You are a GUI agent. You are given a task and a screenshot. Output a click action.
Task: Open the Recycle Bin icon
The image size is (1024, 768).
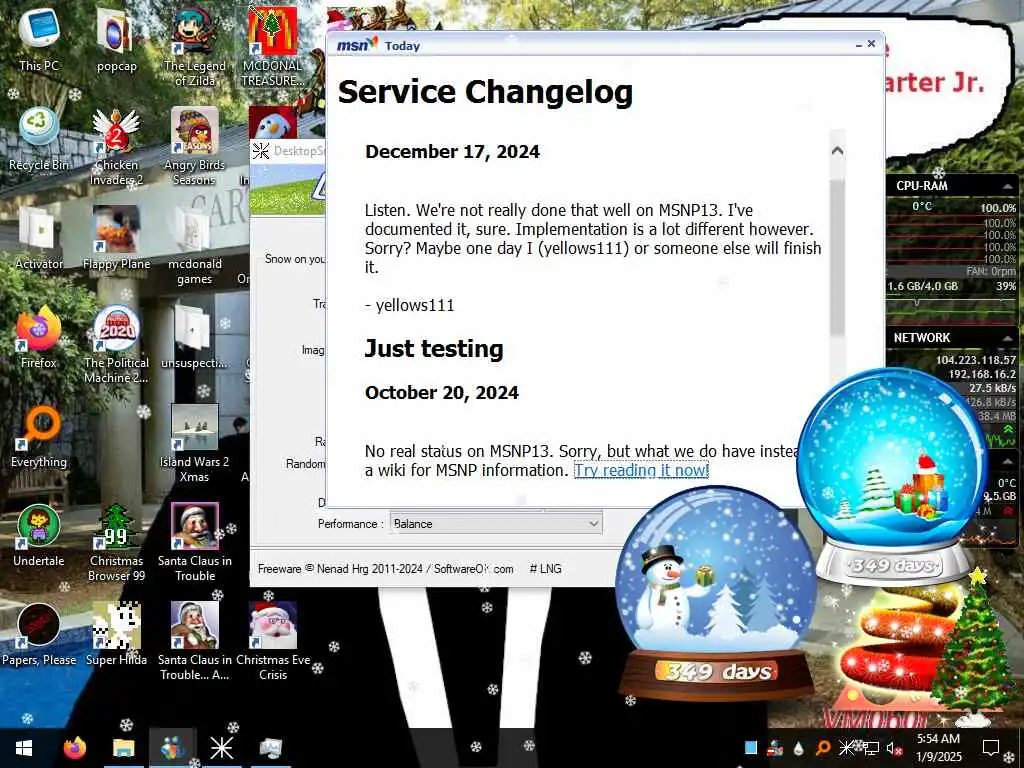tap(39, 138)
